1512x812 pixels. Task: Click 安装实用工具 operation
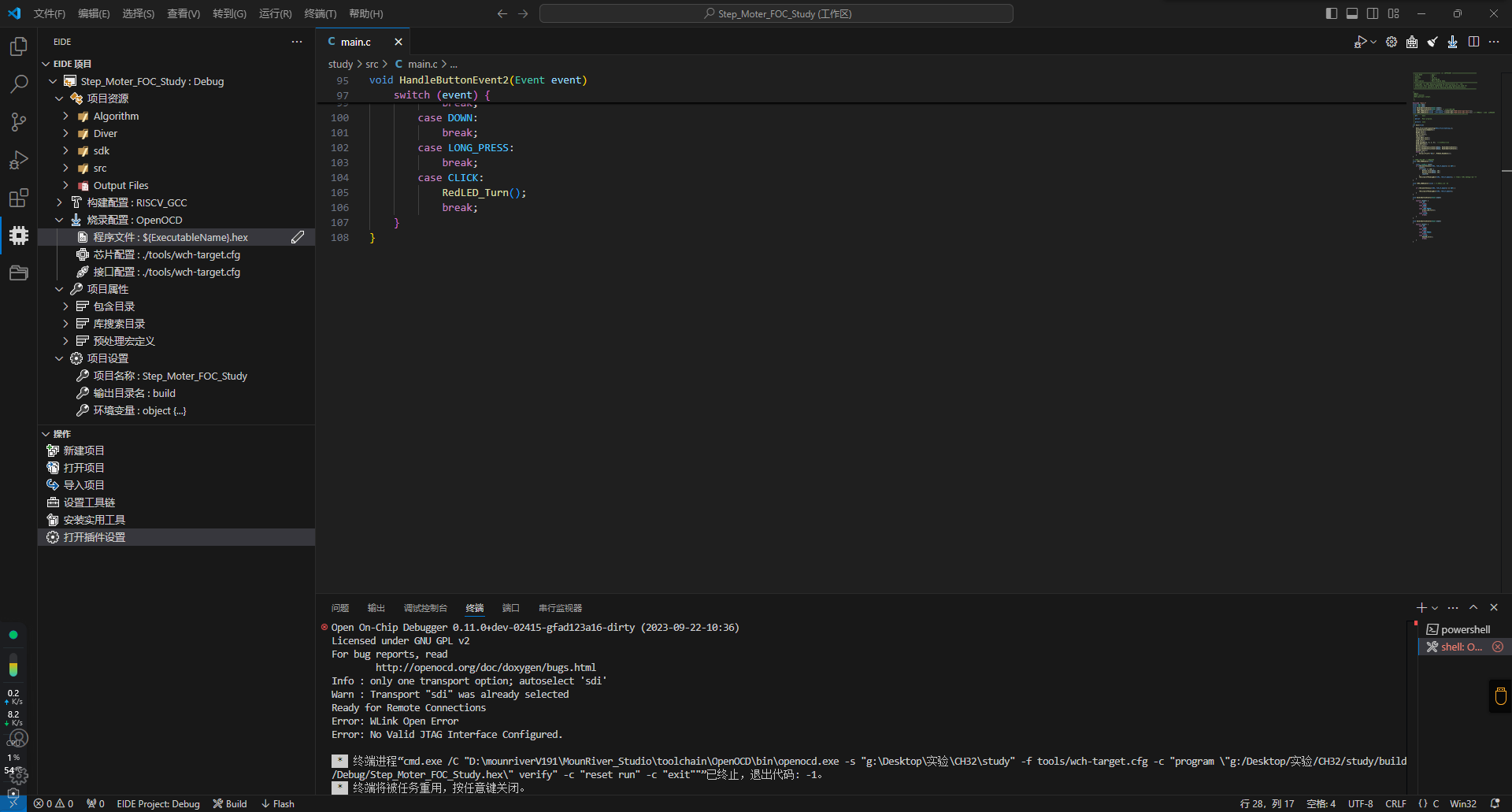176,520
